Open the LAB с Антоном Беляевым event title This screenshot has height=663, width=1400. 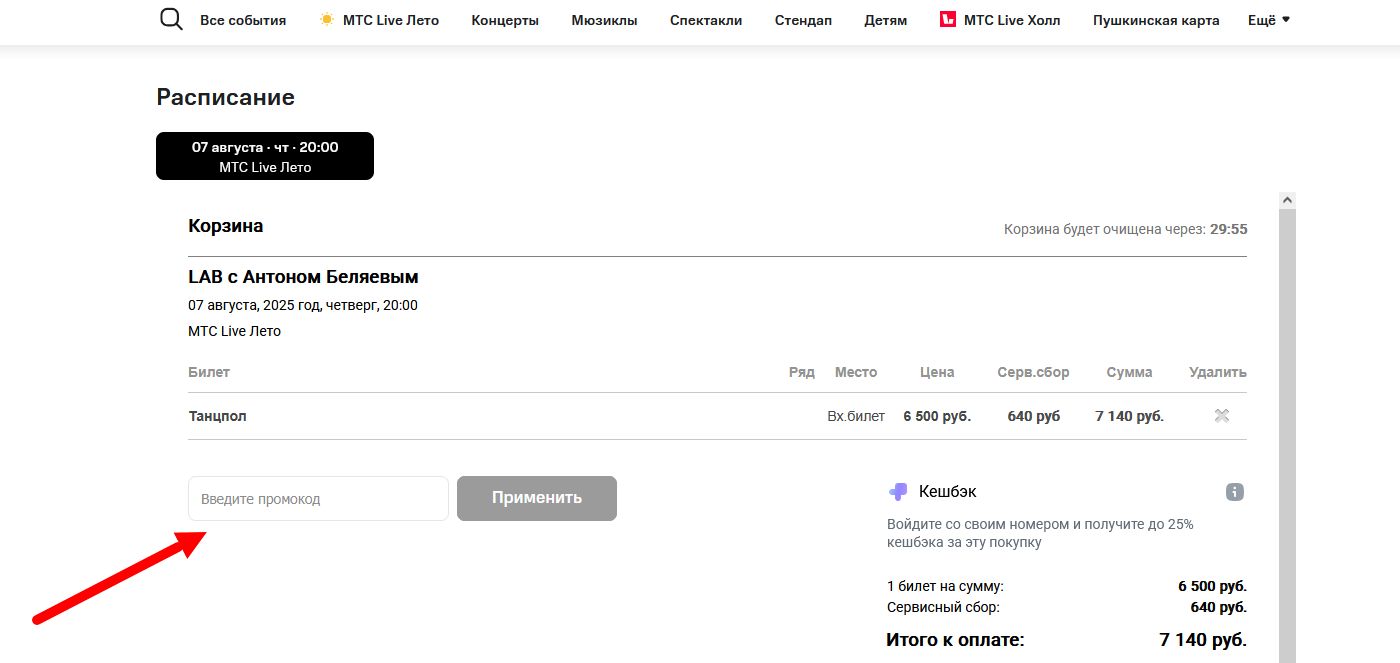coord(303,277)
